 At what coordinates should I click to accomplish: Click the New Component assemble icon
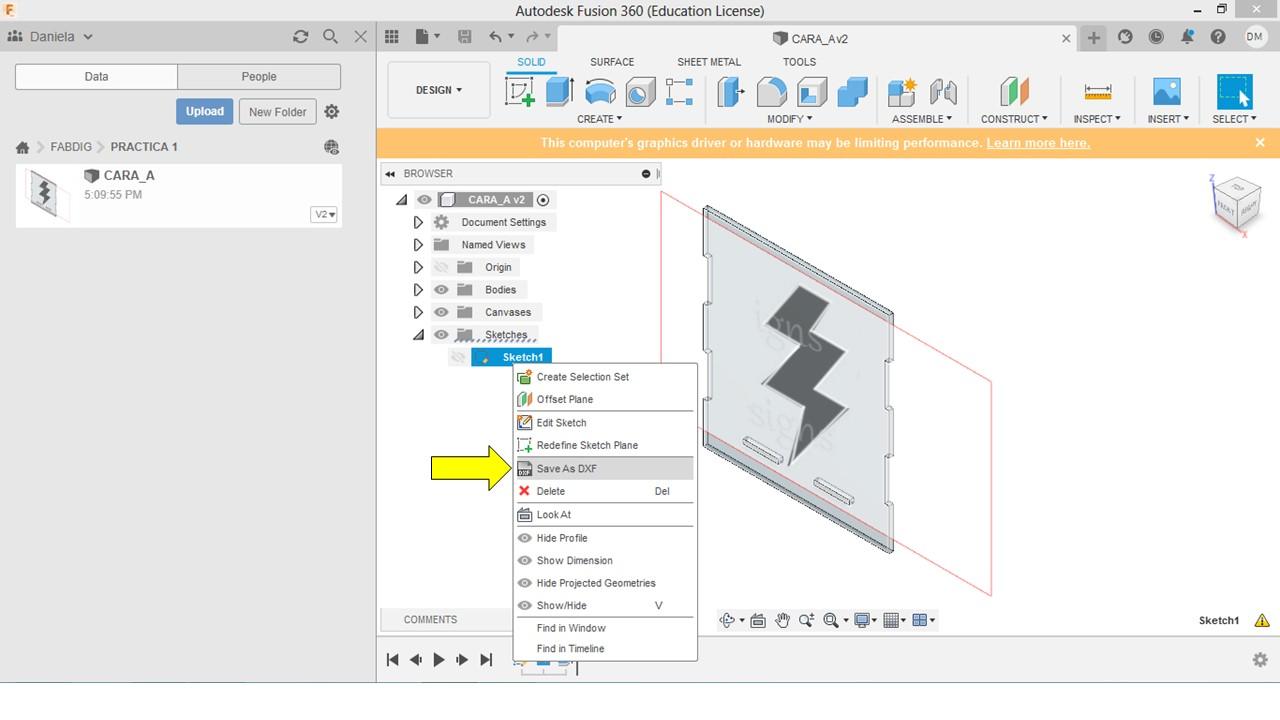tap(902, 92)
